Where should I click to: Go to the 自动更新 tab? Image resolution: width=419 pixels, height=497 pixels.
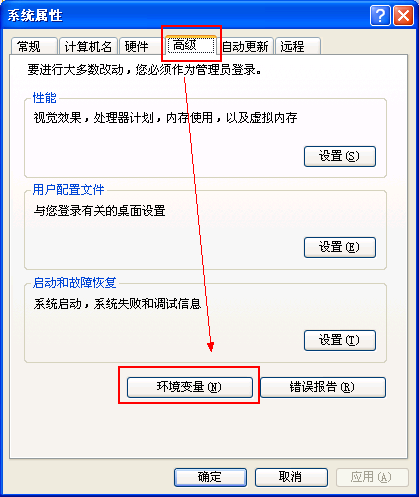246,46
